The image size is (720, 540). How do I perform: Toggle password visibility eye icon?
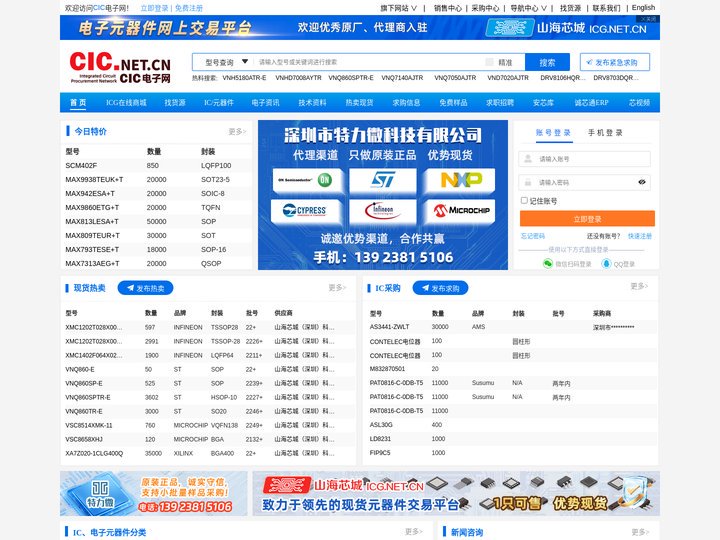642,182
